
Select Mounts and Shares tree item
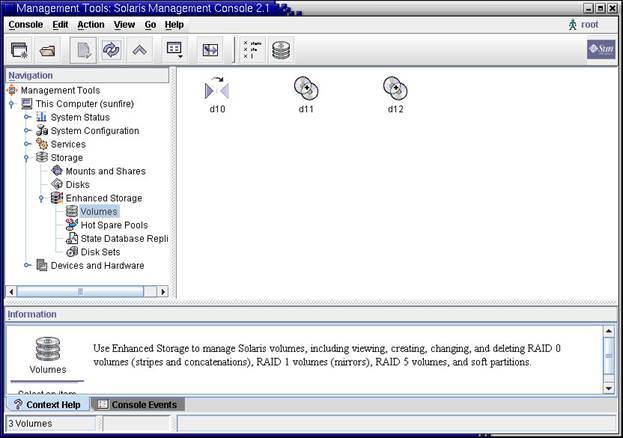(105, 171)
